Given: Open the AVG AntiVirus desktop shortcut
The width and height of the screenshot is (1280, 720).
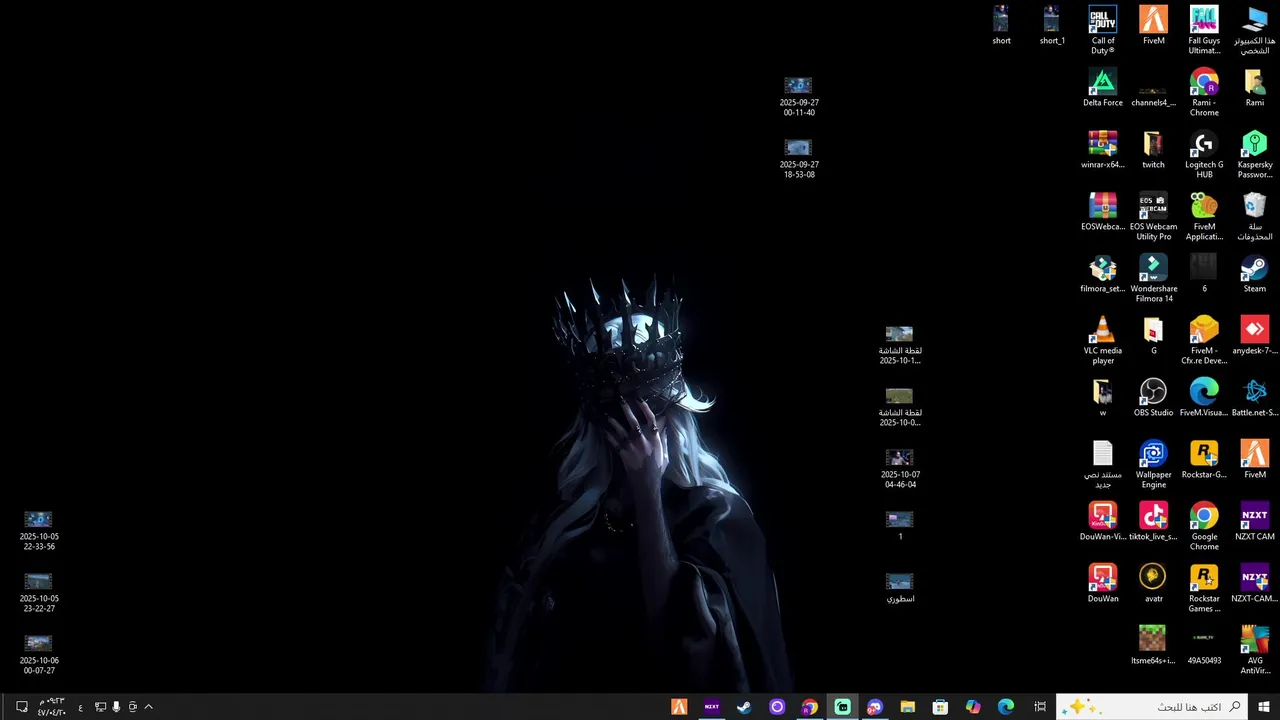Looking at the screenshot, I should (x=1255, y=650).
